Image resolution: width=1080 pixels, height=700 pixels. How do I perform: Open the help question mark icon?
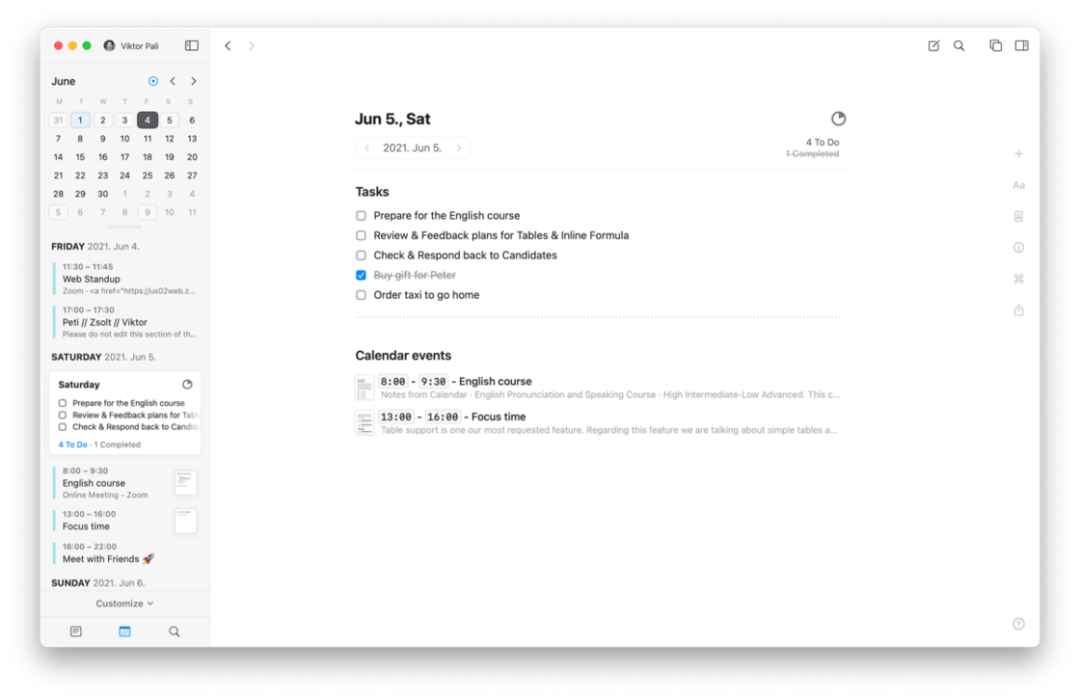1019,624
